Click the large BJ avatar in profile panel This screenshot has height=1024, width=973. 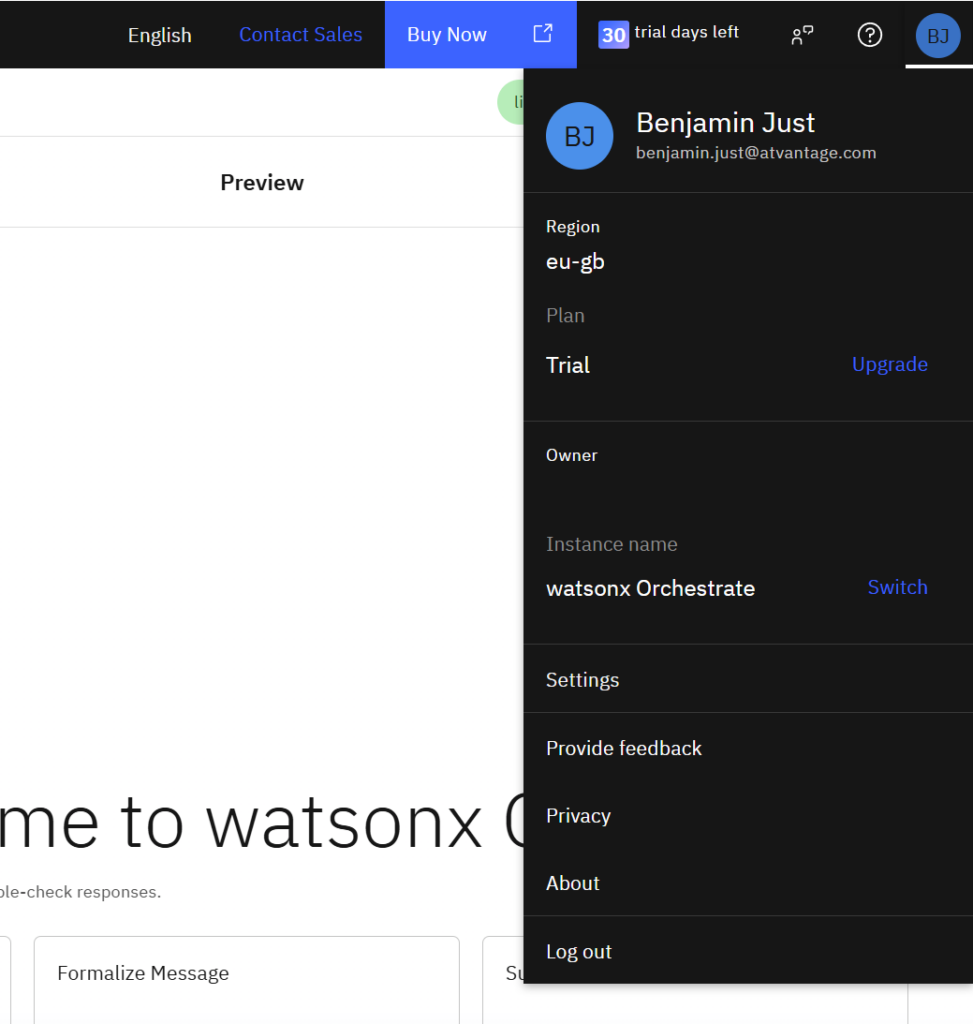(x=579, y=136)
